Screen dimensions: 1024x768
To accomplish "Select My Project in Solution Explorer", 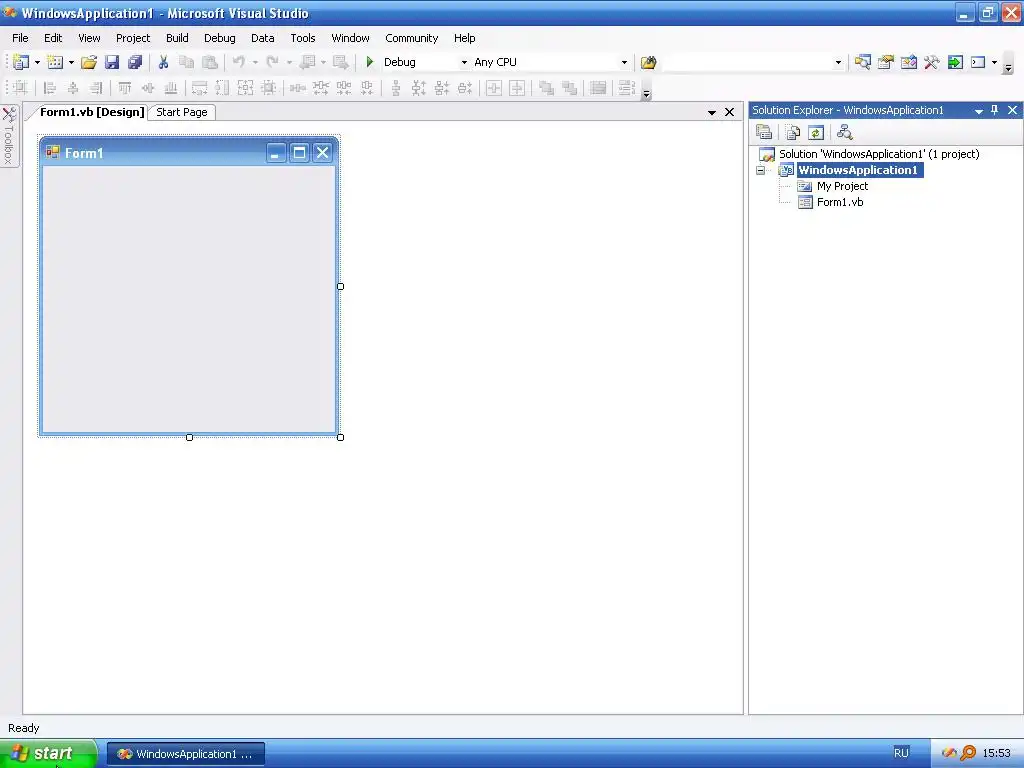I will coord(842,186).
